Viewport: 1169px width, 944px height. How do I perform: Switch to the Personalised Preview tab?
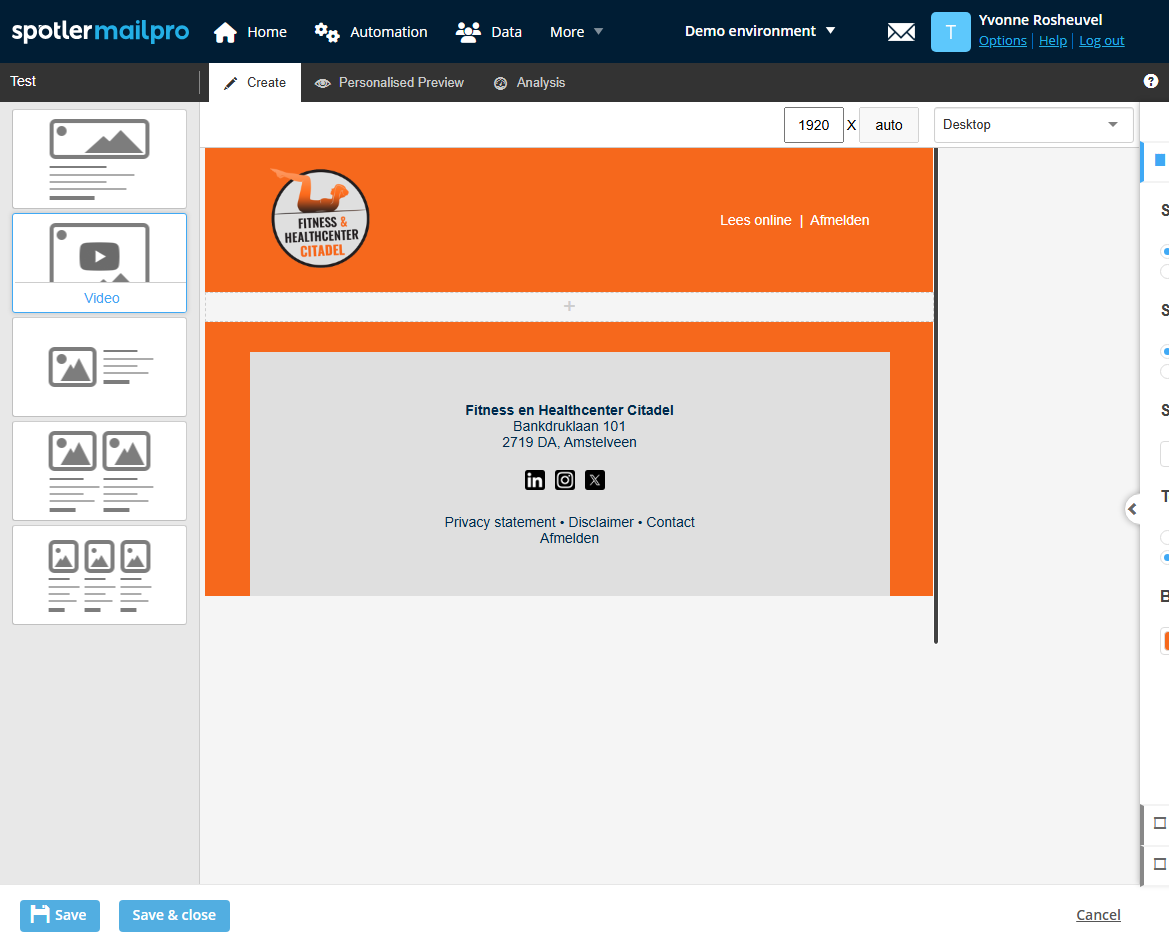point(389,83)
